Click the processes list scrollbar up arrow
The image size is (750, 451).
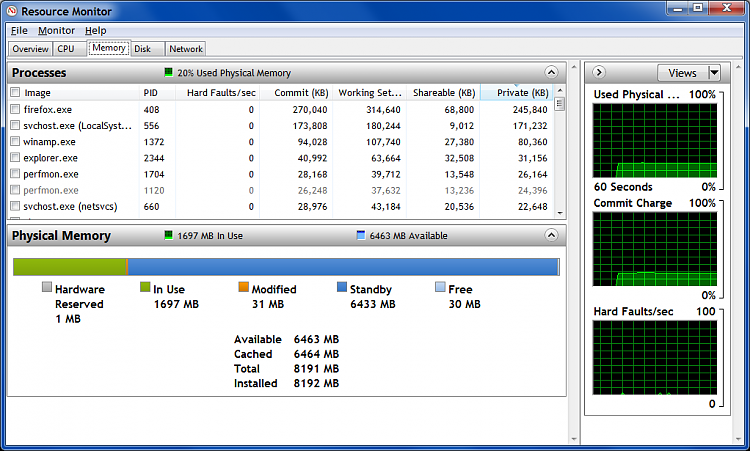tap(560, 90)
